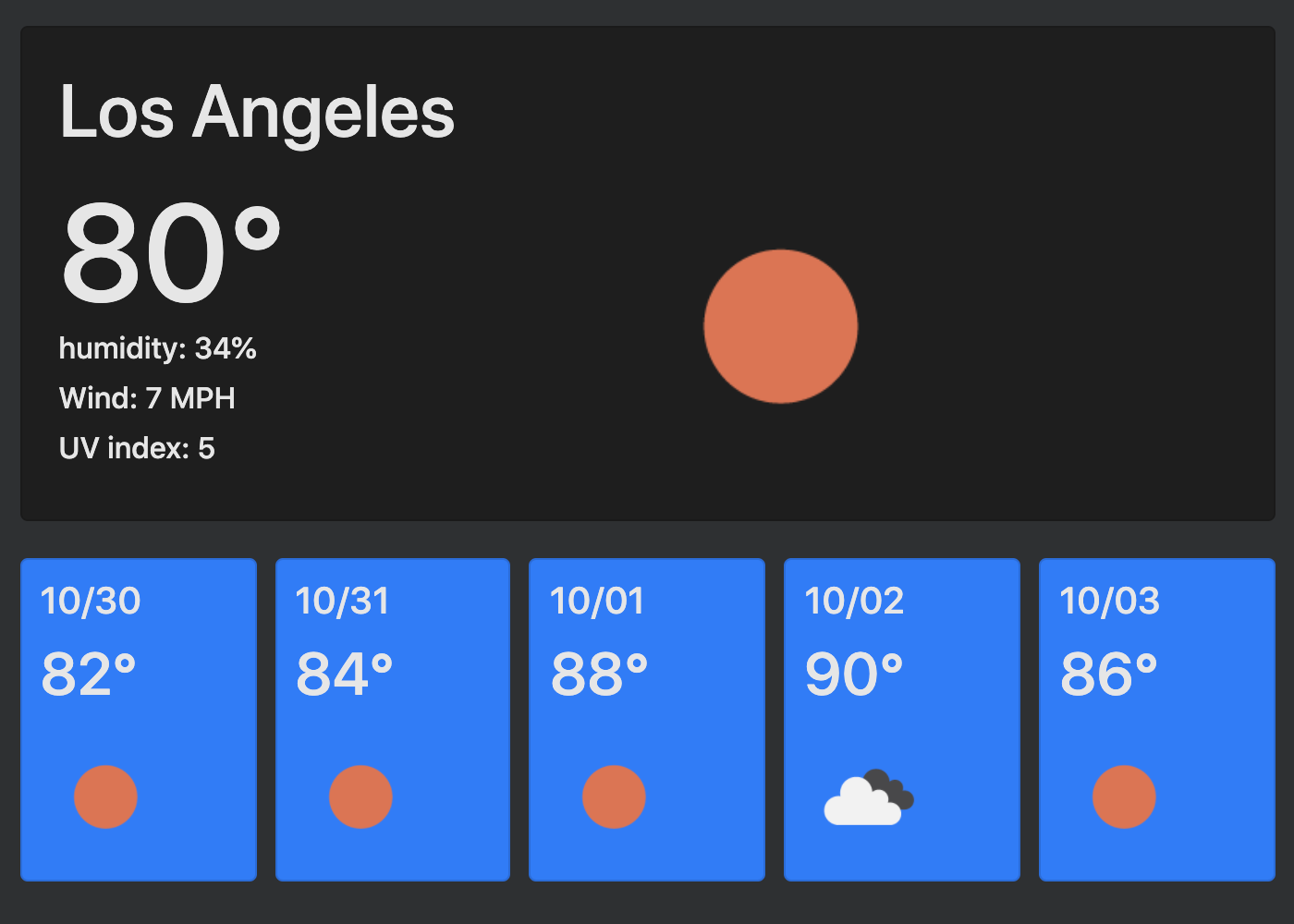Choose the 10/02 forecast date label
The height and width of the screenshot is (924, 1294).
click(x=854, y=602)
